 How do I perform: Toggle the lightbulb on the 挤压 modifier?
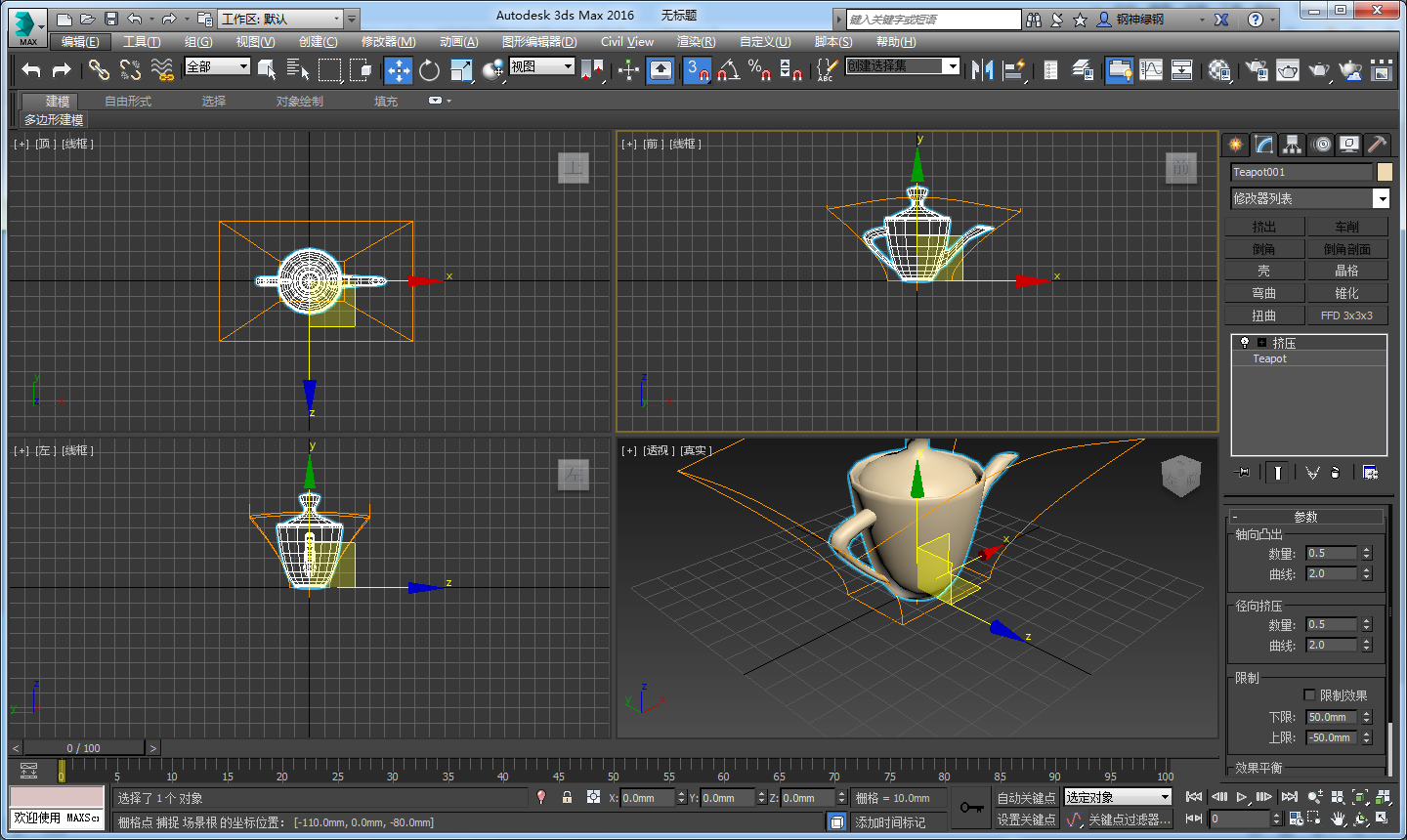click(x=1244, y=343)
